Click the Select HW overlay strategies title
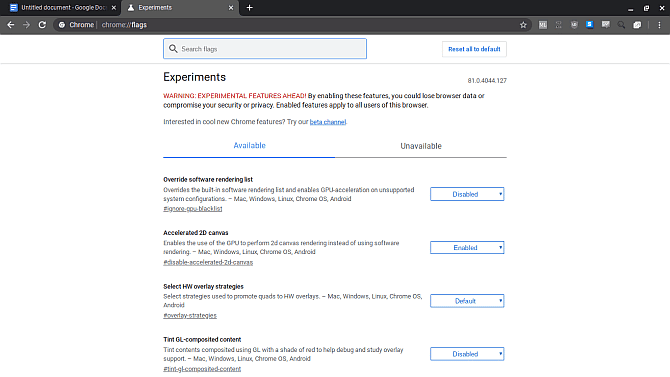 tap(203, 286)
